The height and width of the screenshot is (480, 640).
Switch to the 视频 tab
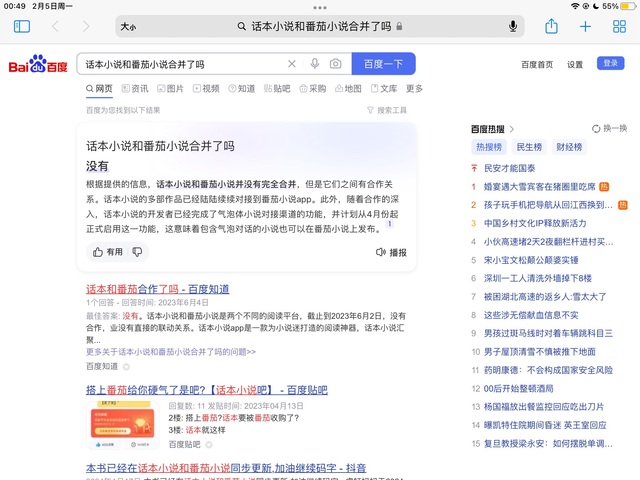[x=206, y=89]
